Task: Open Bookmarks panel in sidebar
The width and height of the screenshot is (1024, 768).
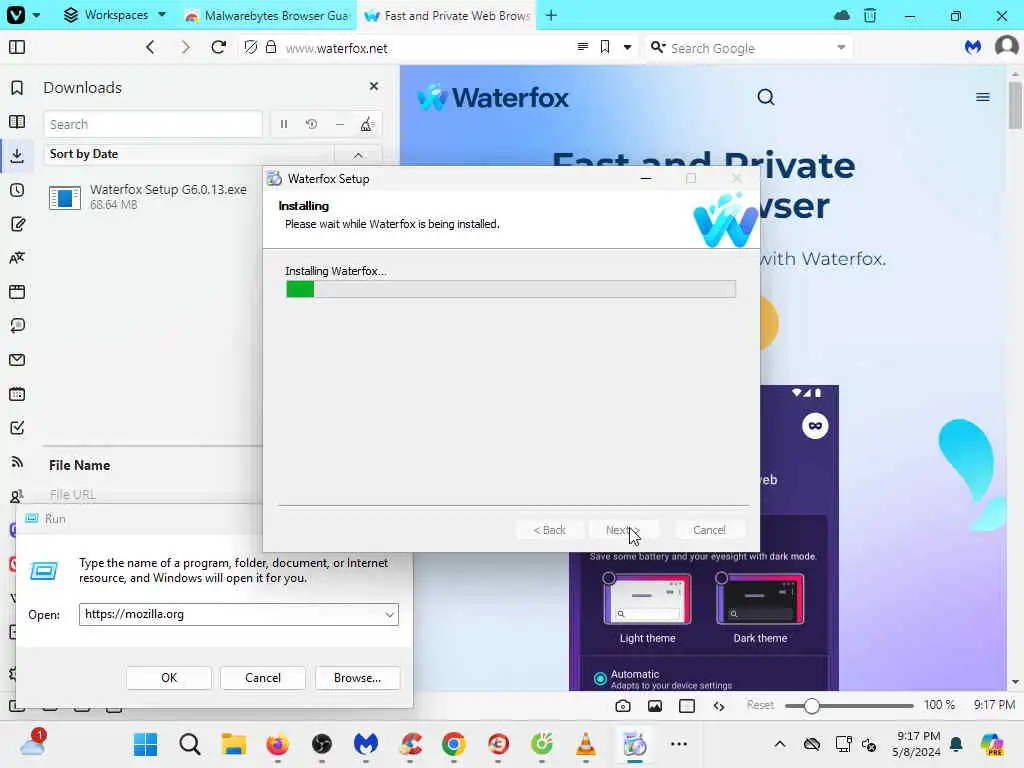Action: (x=17, y=88)
